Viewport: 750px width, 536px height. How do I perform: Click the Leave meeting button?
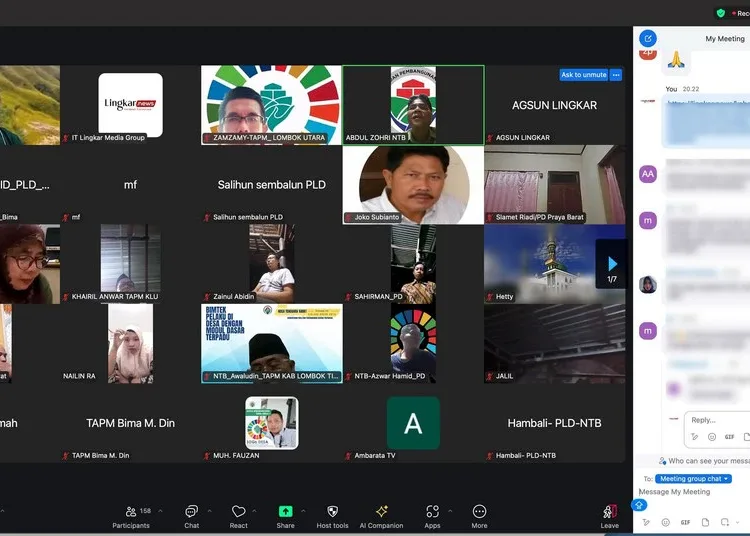coord(610,517)
